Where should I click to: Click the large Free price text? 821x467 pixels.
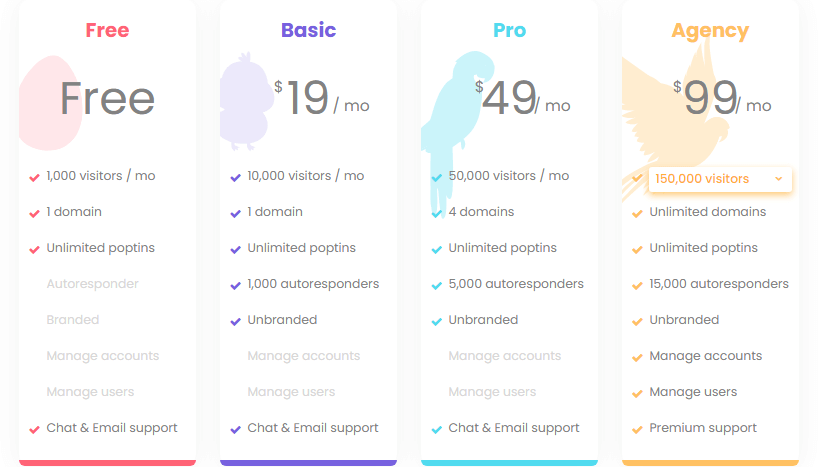(107, 98)
